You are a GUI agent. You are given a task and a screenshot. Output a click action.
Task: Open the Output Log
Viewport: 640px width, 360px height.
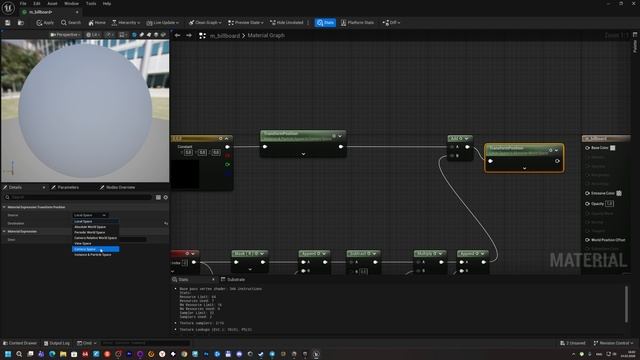click(57, 343)
